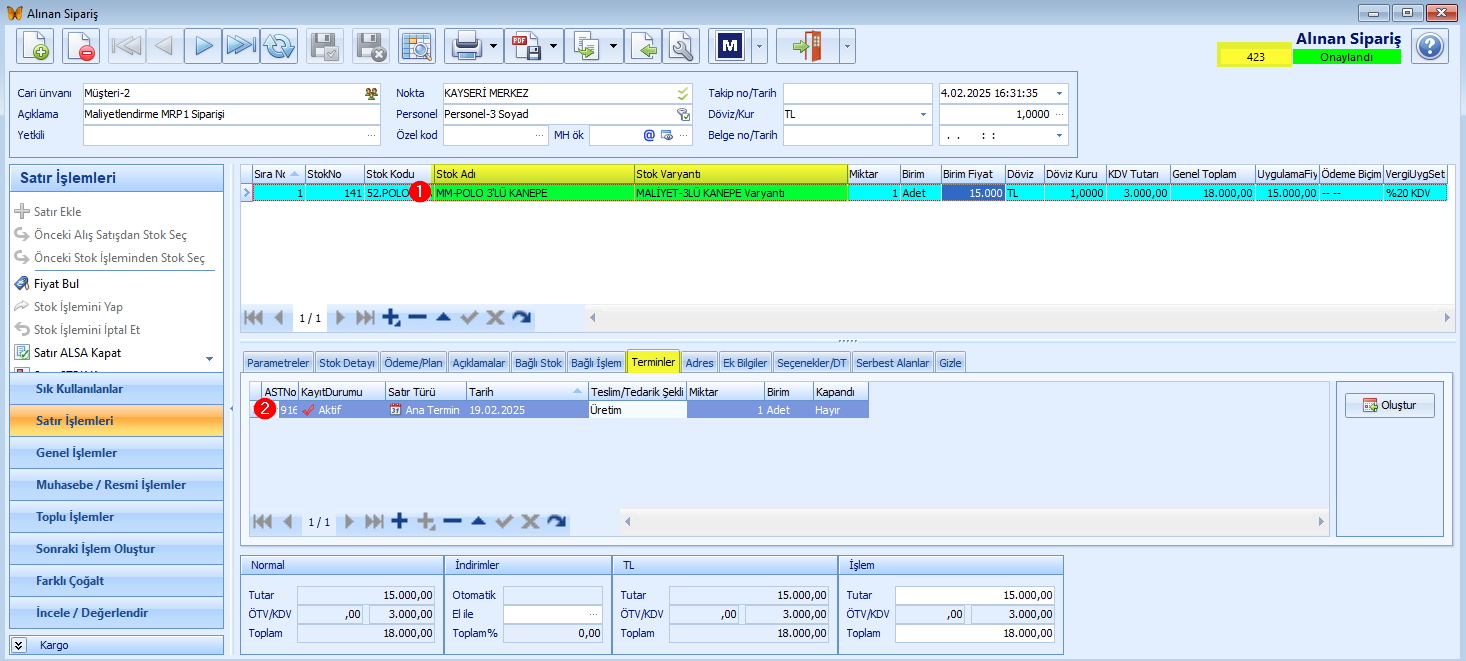1466x661 pixels.
Task: Delete the order using the red-minus document icon
Action: pos(81,46)
